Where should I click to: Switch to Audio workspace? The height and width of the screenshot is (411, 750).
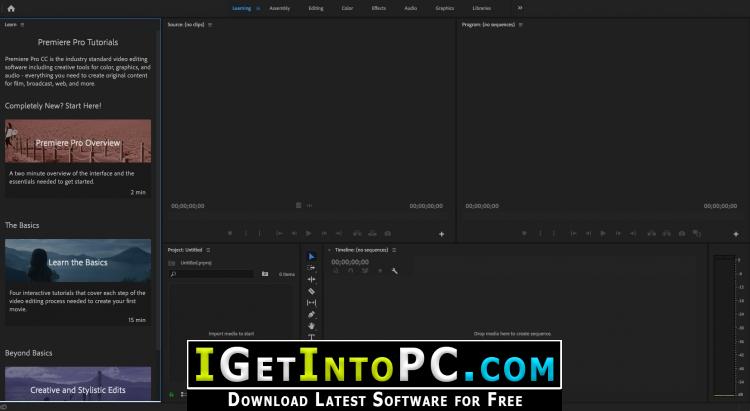click(410, 8)
